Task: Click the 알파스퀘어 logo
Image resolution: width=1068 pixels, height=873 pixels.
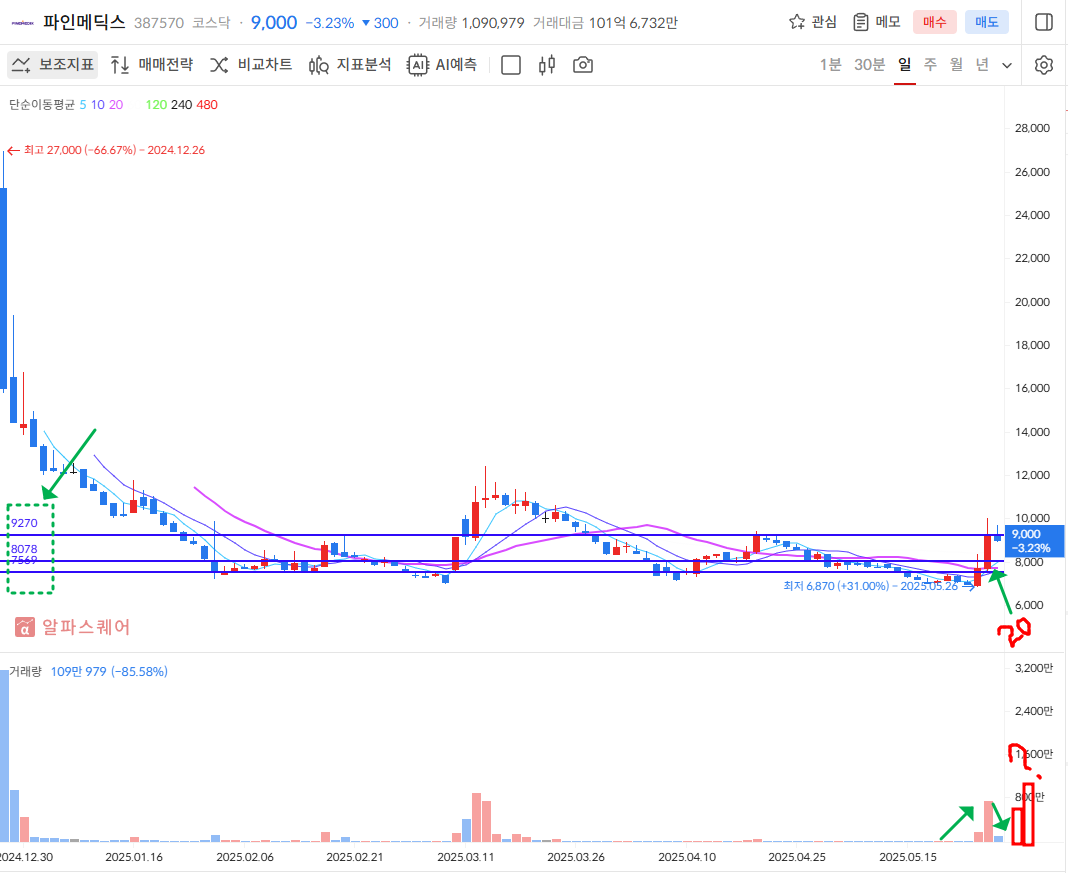Action: coord(72,627)
